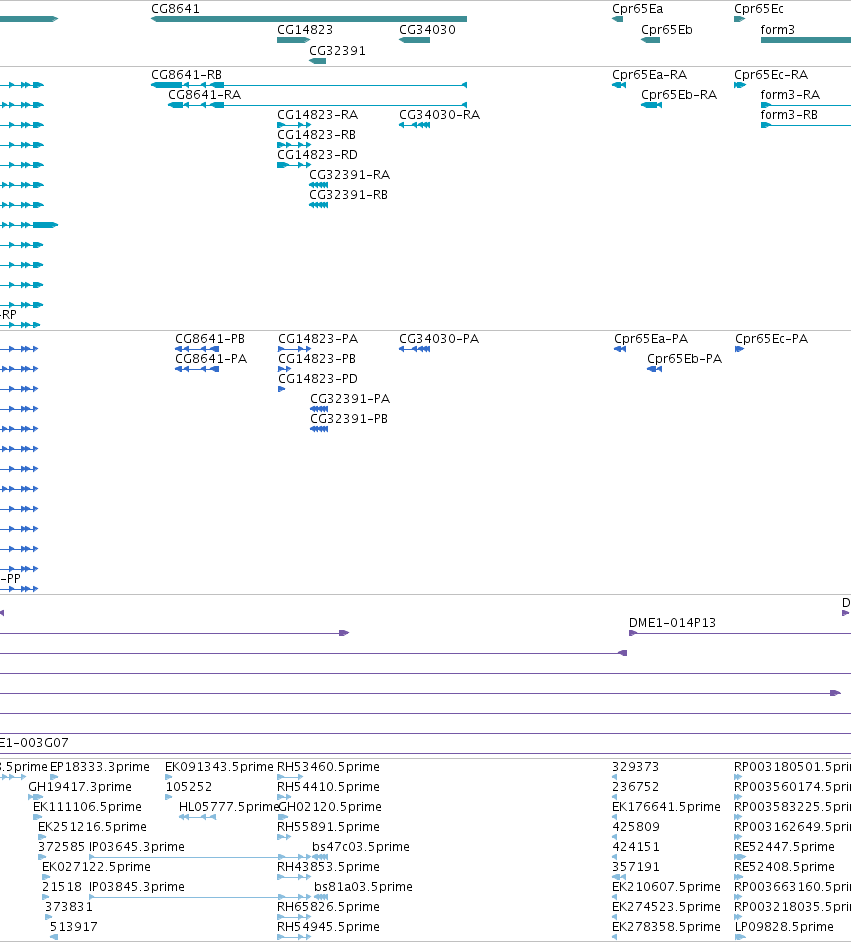The image size is (851, 942).
Task: Open the EP18333.3prime EST label
Action: [x=100, y=767]
